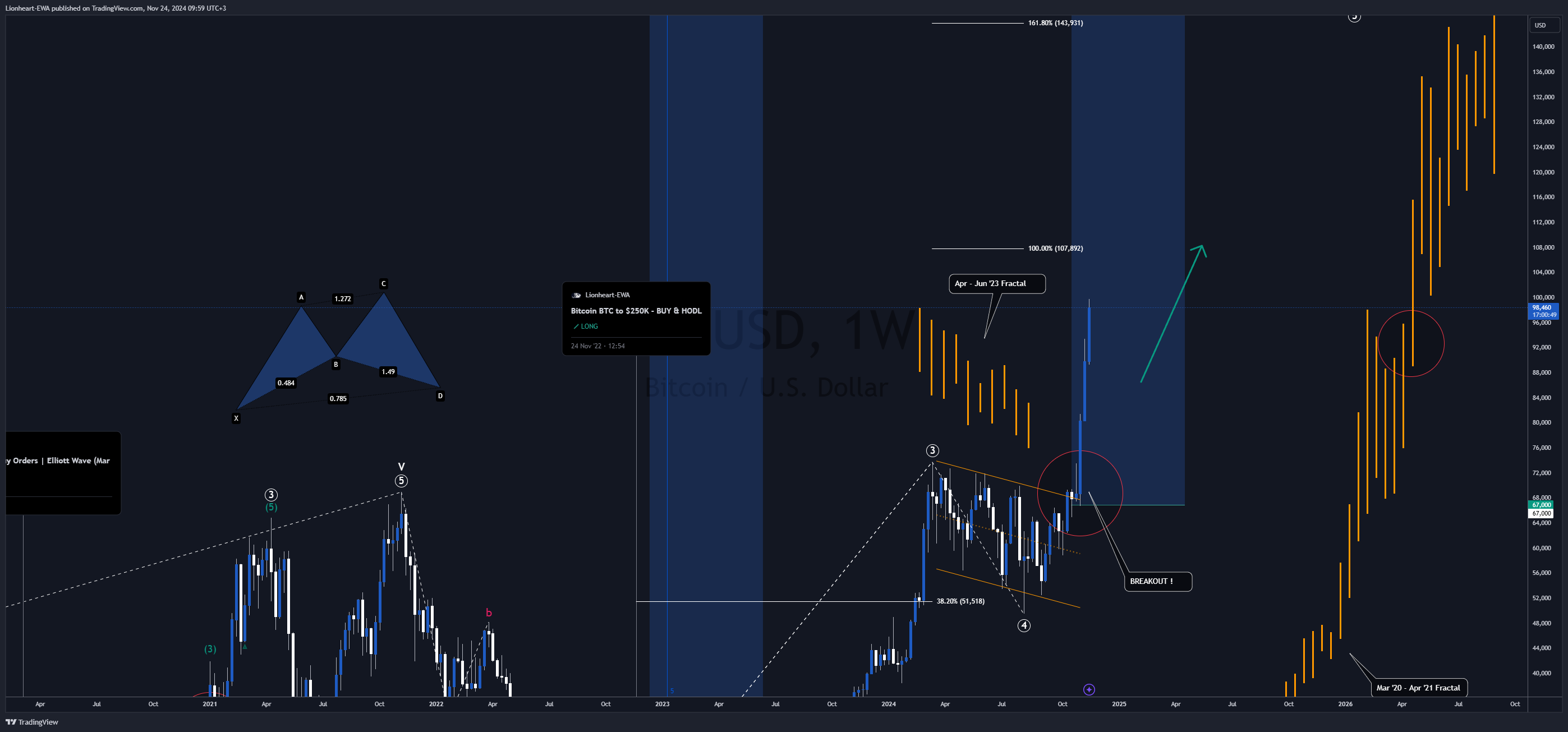Select the 'Mar '20 - Apr '21 Fractal' callout
1568x732 pixels.
(x=1418, y=688)
